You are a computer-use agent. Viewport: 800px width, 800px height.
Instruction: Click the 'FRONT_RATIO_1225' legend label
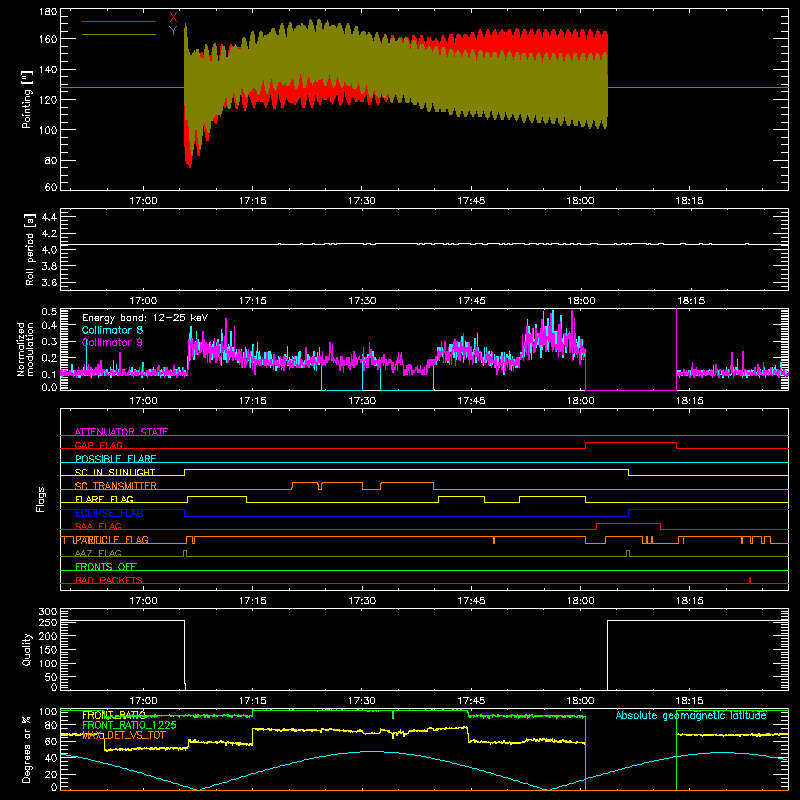(x=129, y=725)
